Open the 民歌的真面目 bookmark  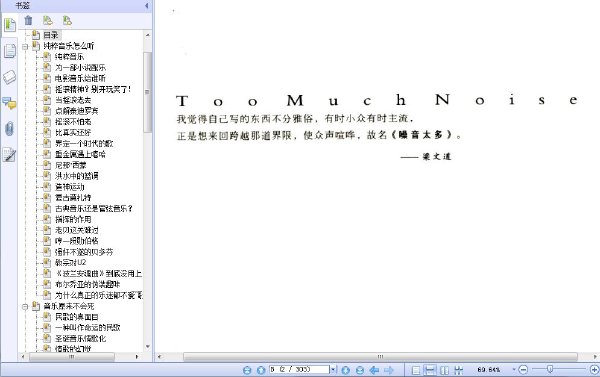tap(77, 317)
